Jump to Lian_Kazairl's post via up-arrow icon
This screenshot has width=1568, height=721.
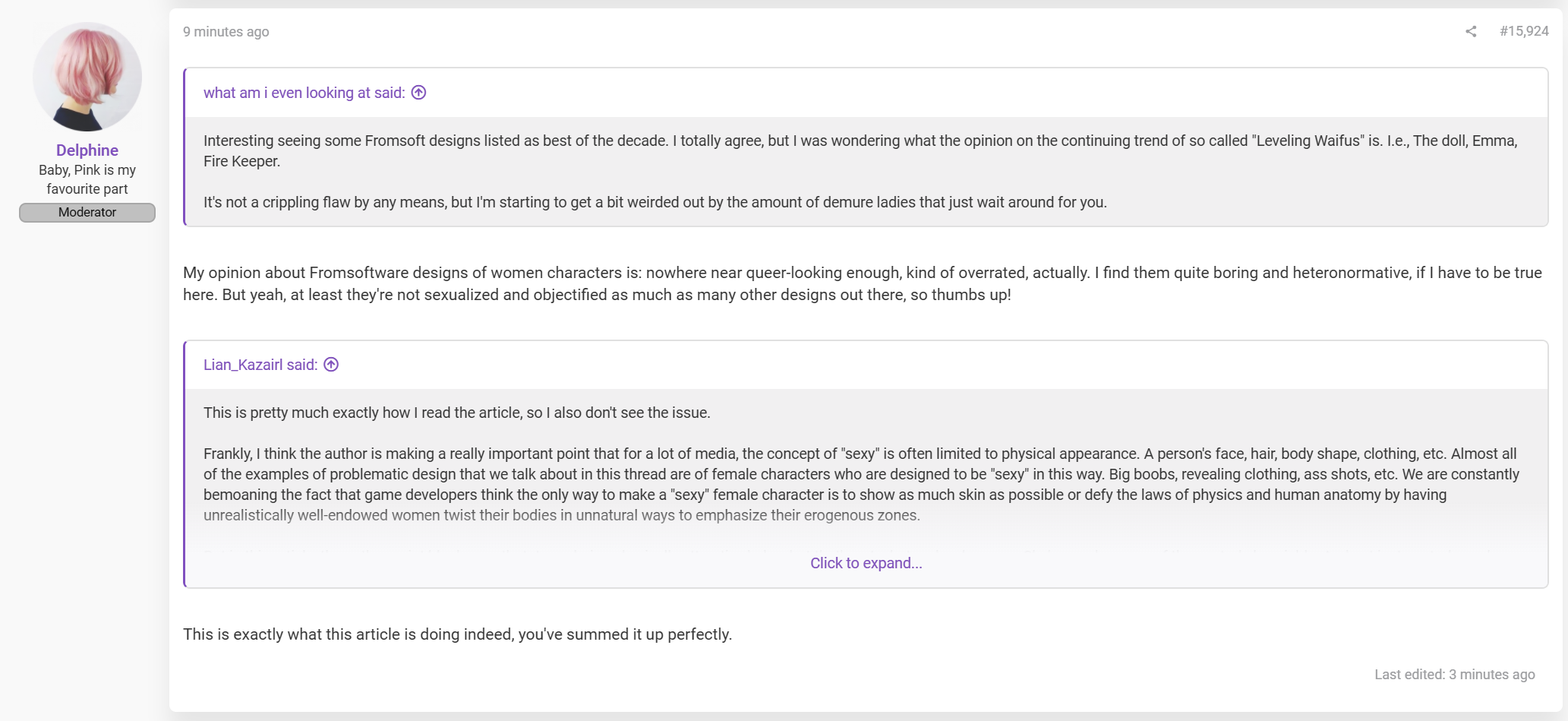[331, 365]
